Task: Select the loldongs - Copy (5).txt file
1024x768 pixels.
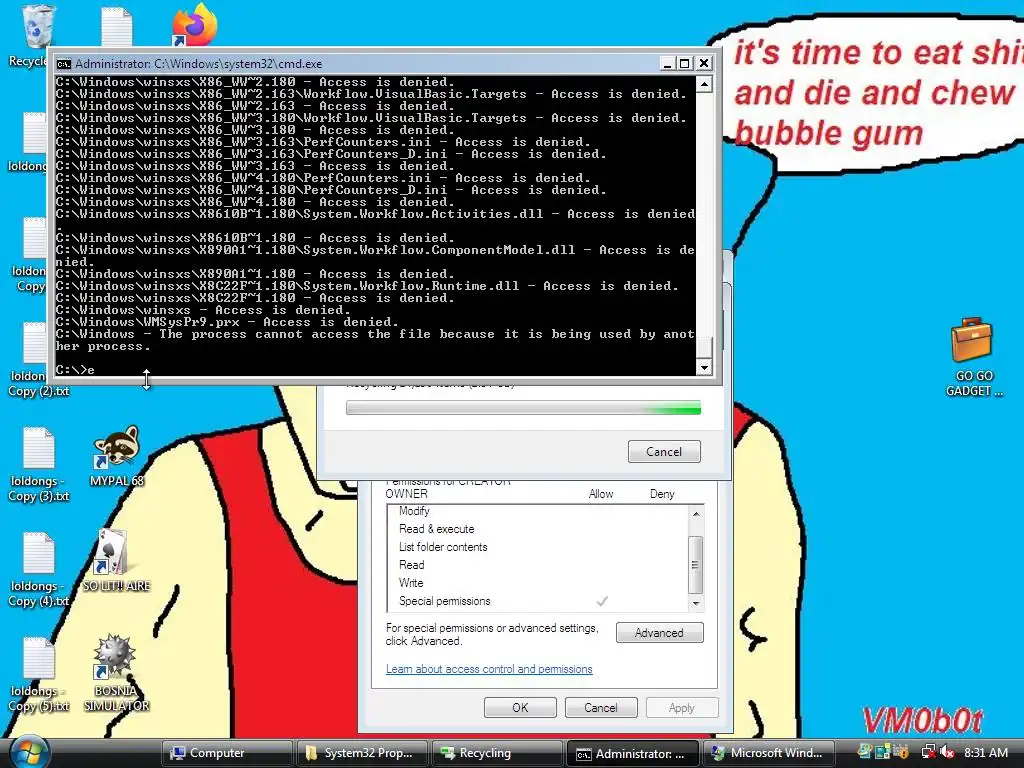Action: (38, 674)
